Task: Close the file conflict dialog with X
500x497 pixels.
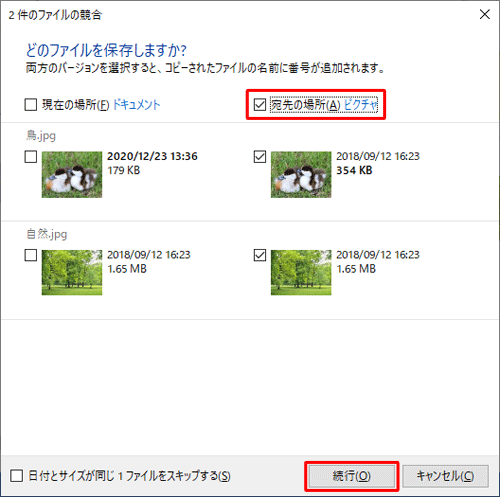Action: point(485,14)
